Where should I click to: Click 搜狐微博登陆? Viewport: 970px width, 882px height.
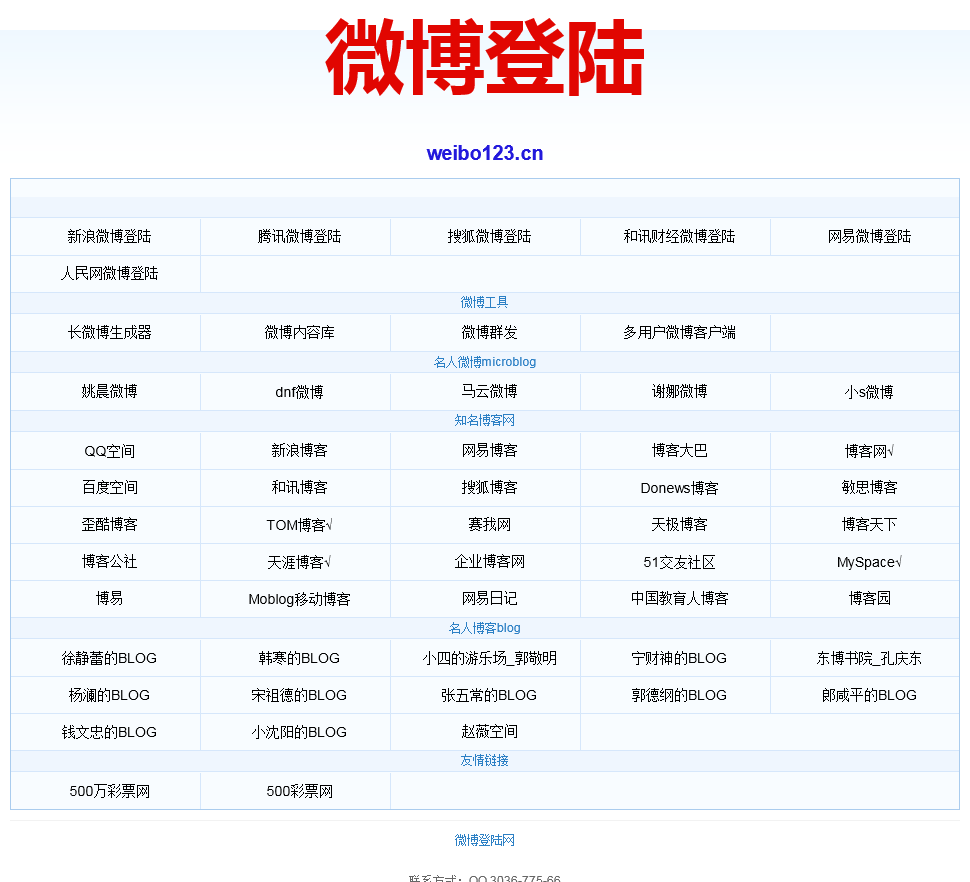(489, 236)
